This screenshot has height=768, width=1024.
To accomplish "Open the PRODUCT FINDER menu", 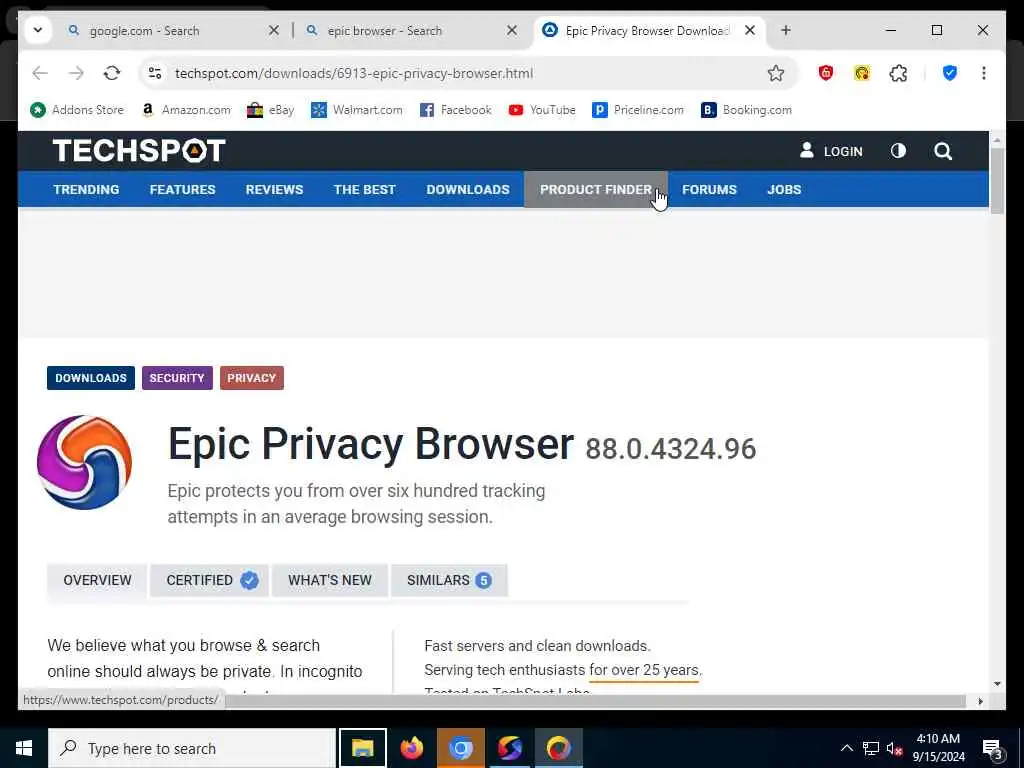I will (596, 189).
